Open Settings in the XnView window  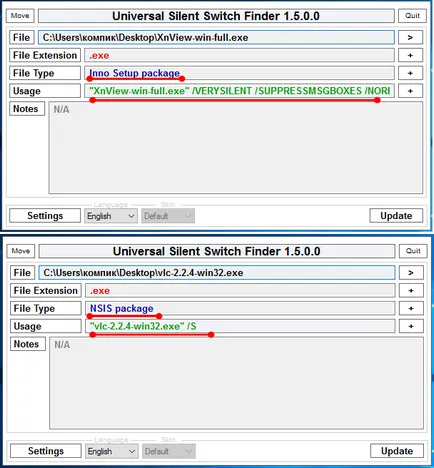pos(45,216)
